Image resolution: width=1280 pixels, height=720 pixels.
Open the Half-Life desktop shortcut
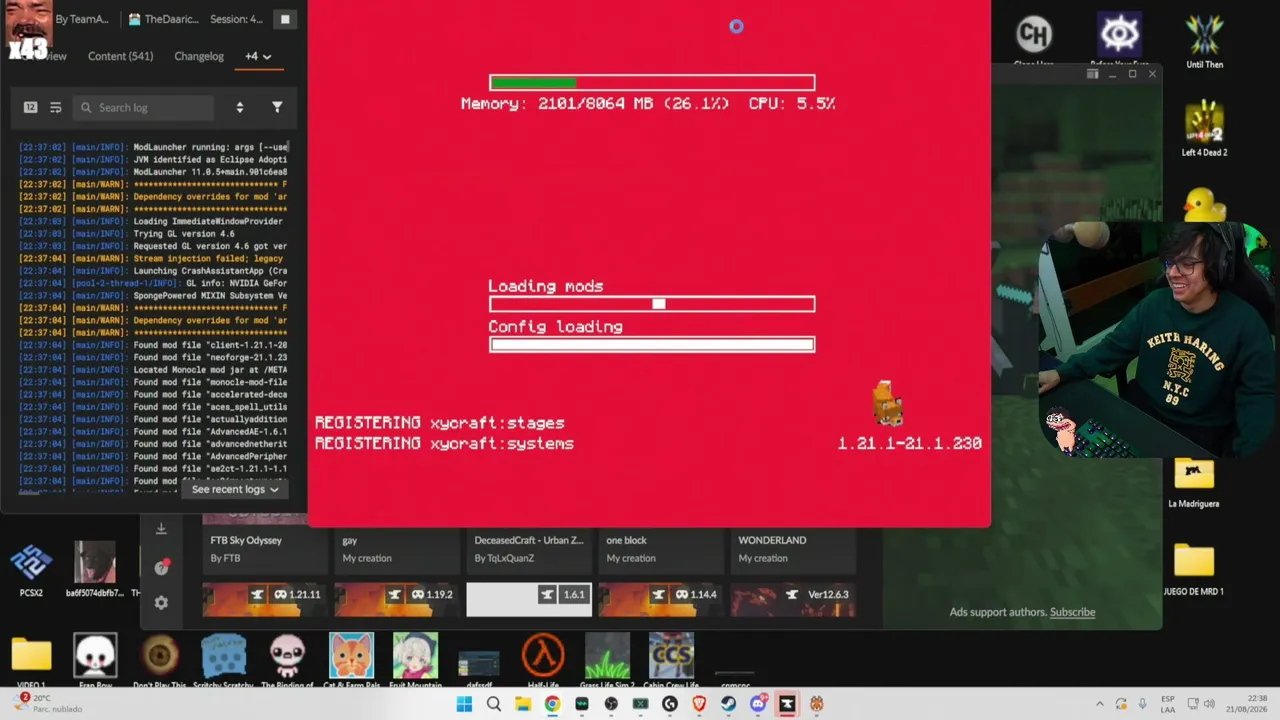click(x=543, y=660)
